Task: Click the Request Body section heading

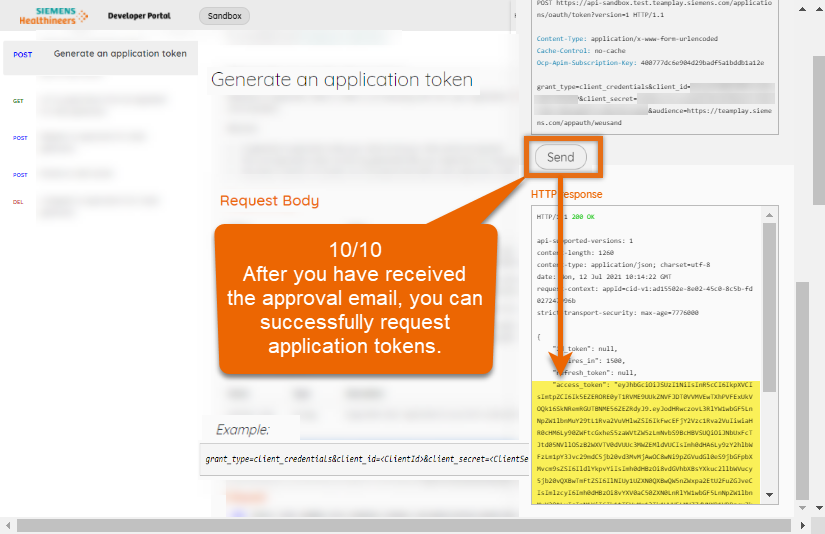Action: (x=269, y=201)
